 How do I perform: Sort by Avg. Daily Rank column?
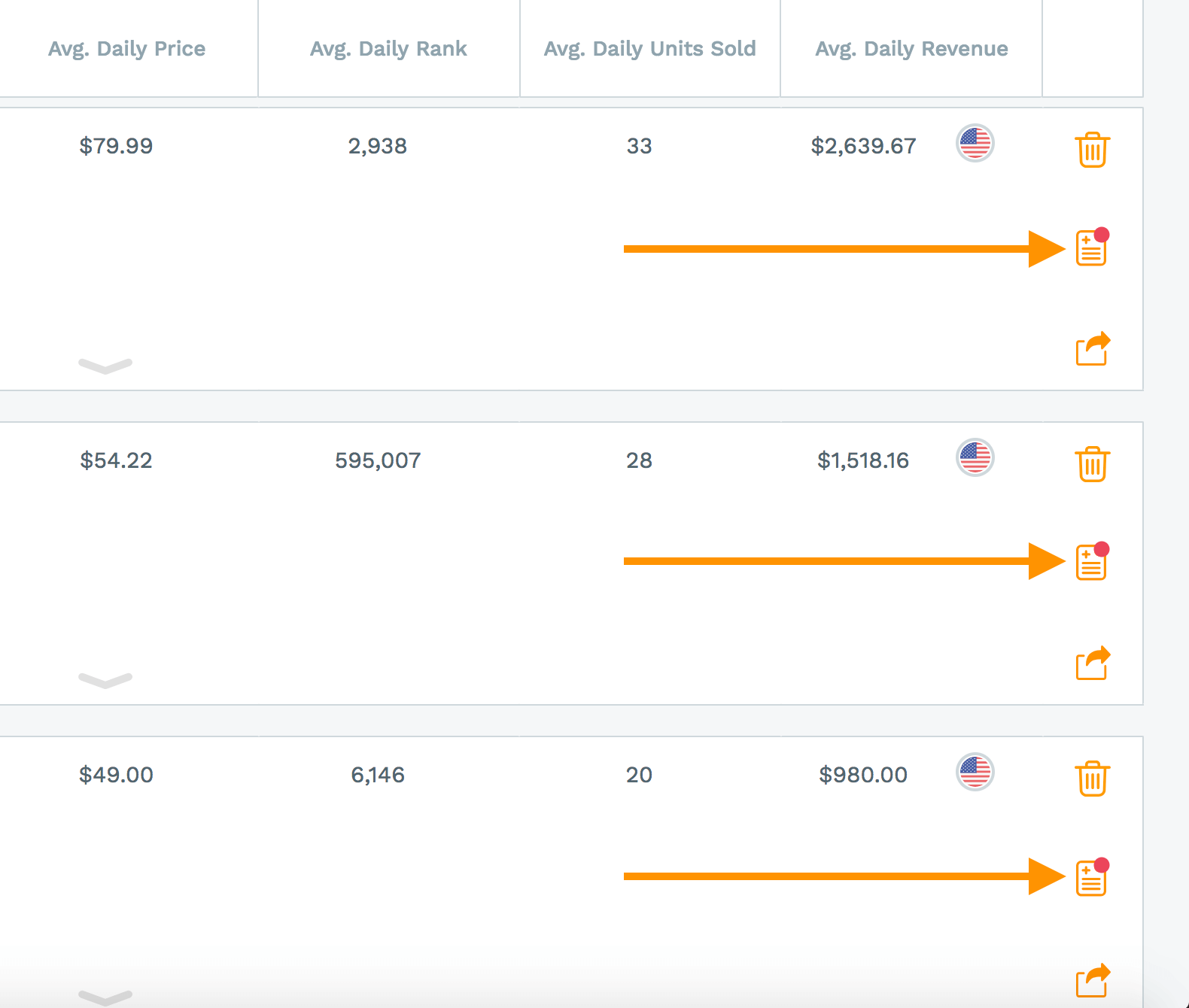[388, 49]
